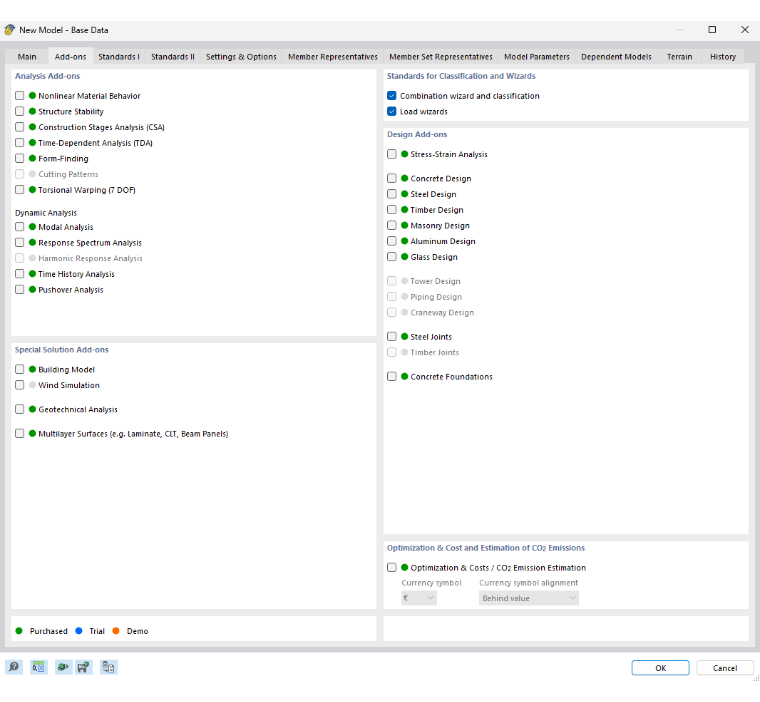Open the History tab
Screen dimensions: 760x702
[x=723, y=57]
